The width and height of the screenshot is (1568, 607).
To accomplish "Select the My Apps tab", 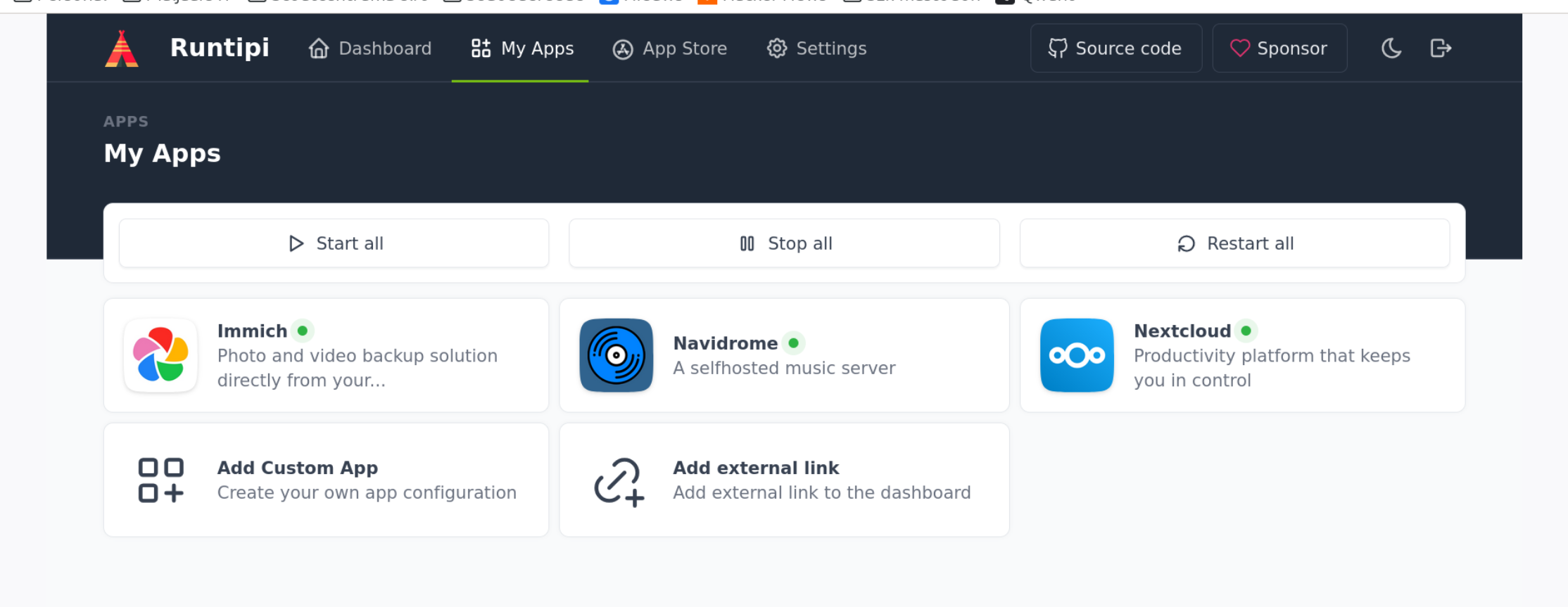I will coord(522,49).
